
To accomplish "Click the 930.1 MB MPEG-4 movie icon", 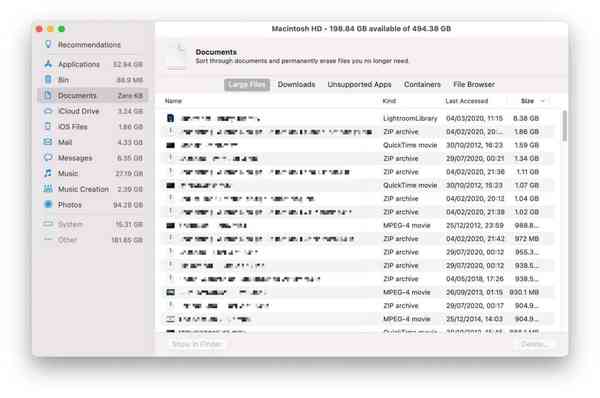I will point(171,292).
